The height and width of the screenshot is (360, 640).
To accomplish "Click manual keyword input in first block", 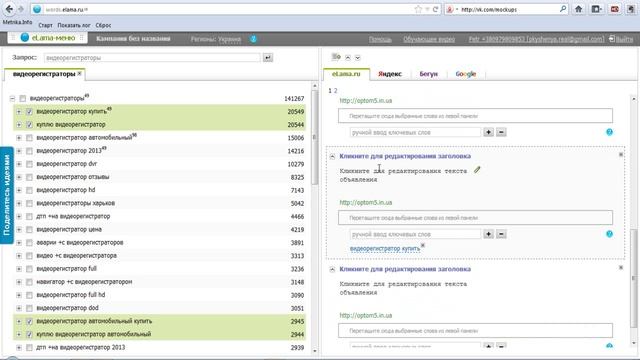I will (415, 132).
